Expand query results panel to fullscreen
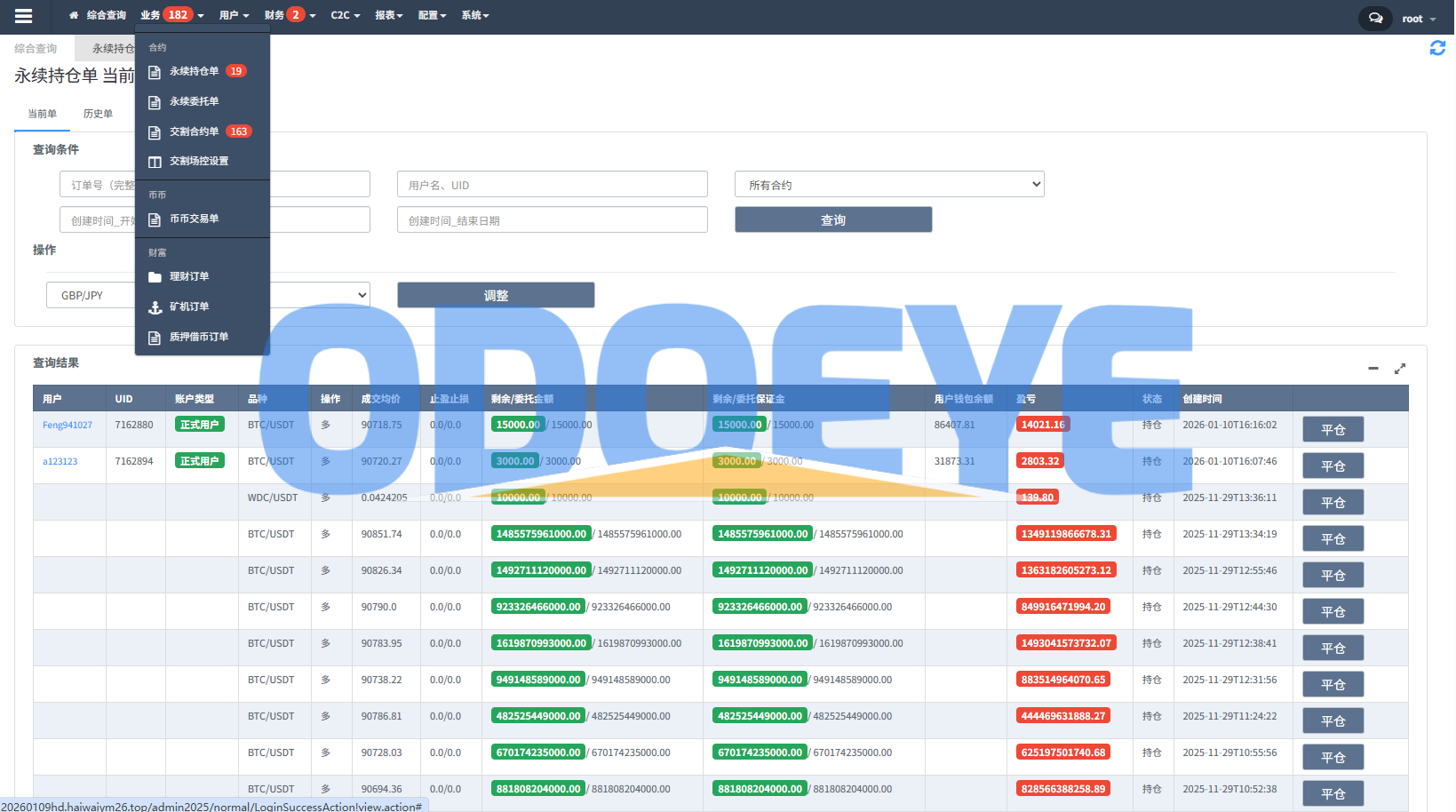The height and width of the screenshot is (812, 1456). [1400, 368]
